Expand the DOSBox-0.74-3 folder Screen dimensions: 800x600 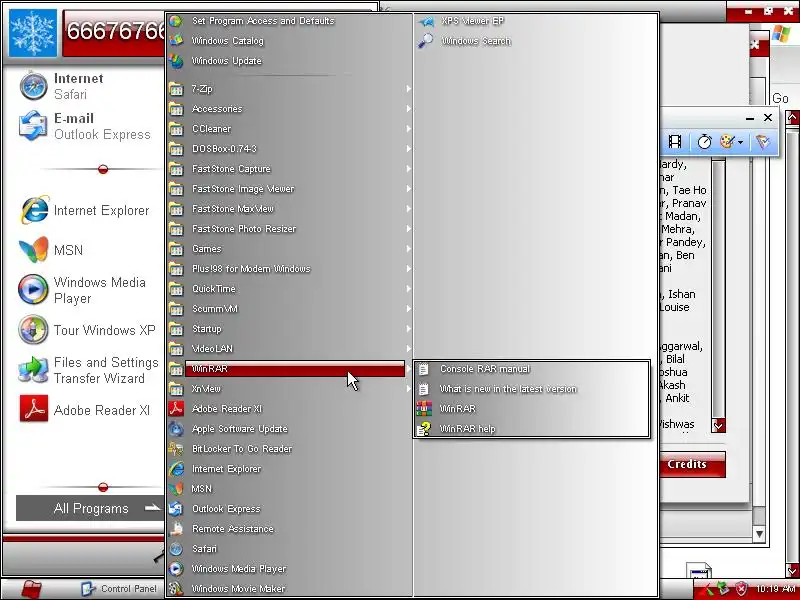[289, 148]
